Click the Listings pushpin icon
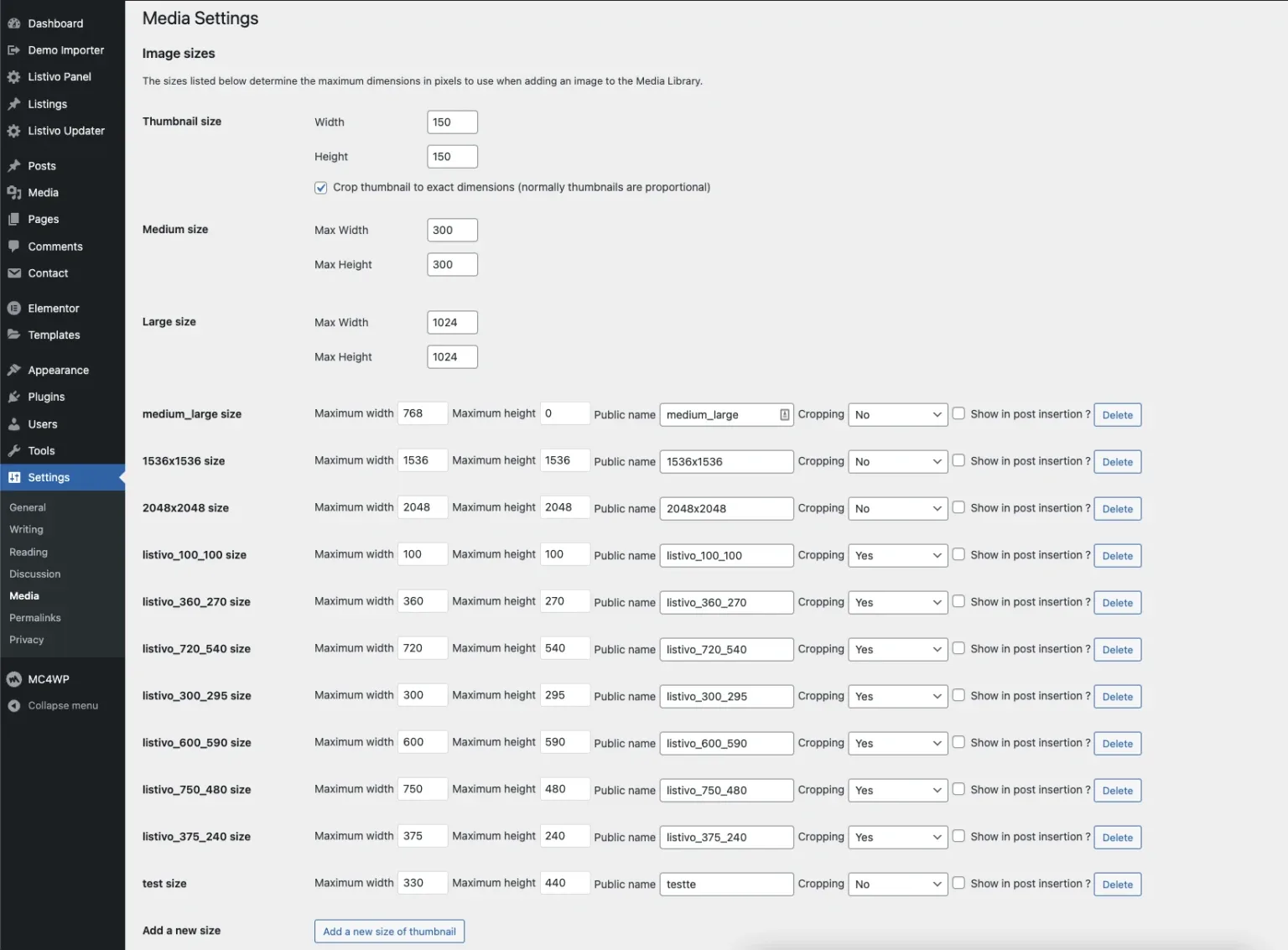This screenshot has height=950, width=1288. [x=14, y=104]
